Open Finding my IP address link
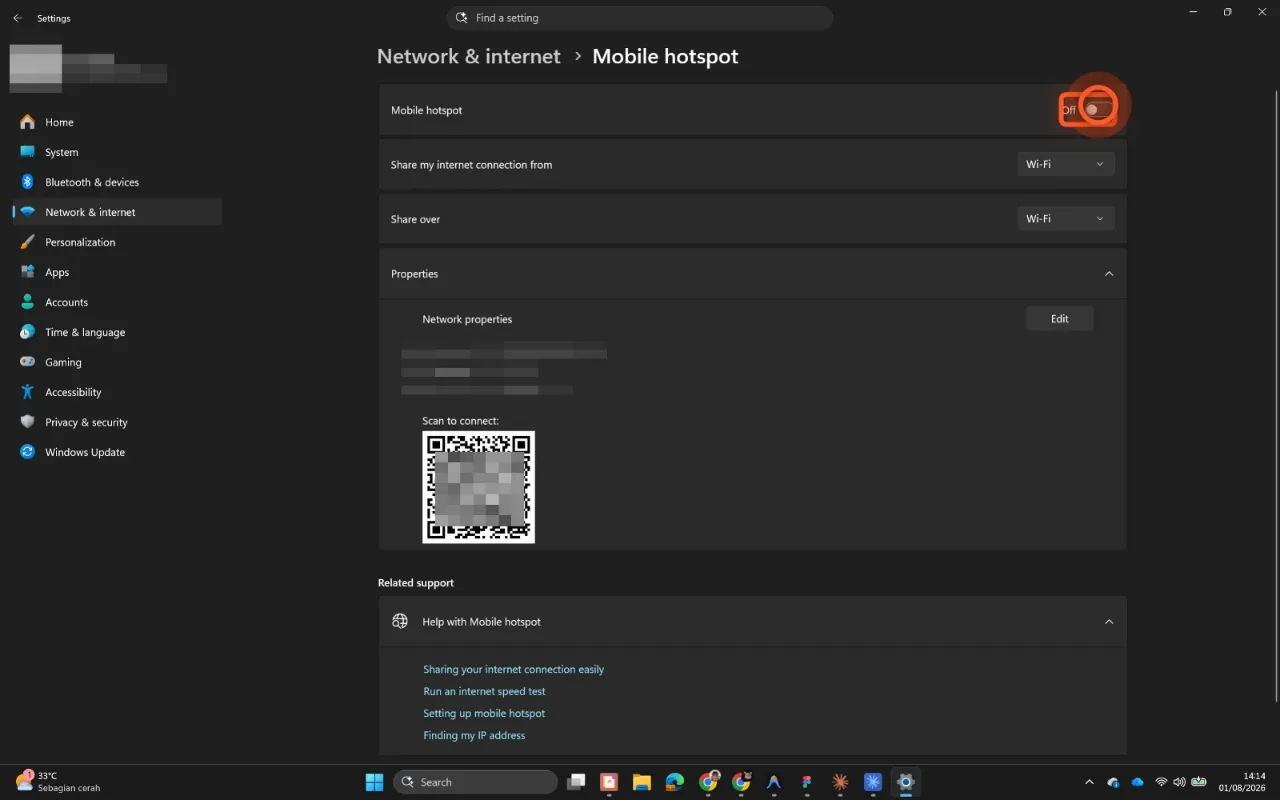 474,736
